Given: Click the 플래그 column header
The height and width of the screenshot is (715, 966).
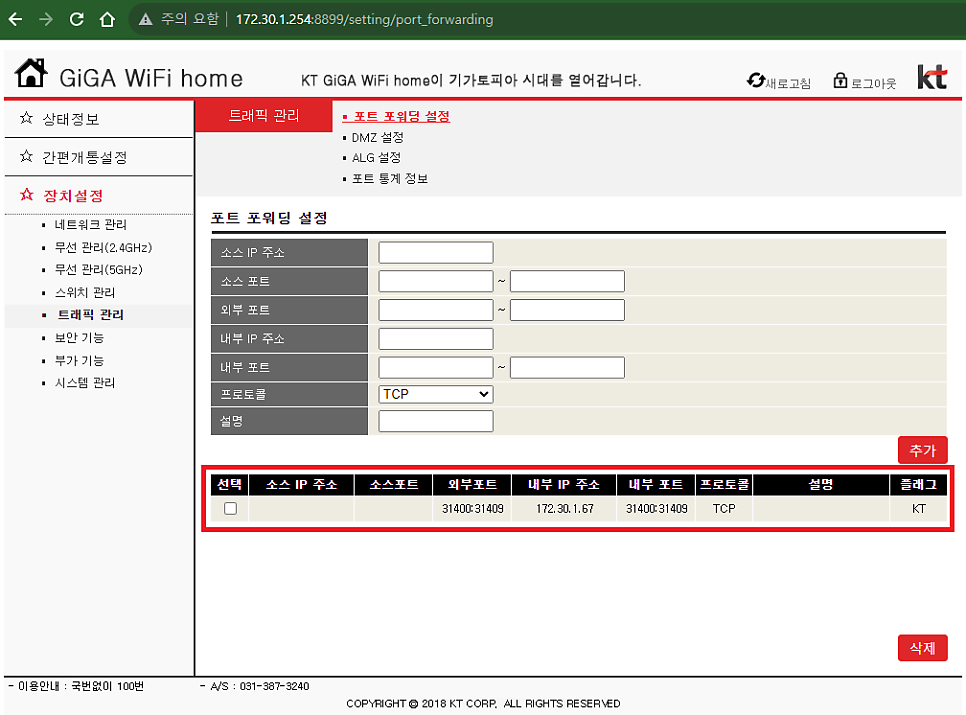Looking at the screenshot, I should click(918, 485).
